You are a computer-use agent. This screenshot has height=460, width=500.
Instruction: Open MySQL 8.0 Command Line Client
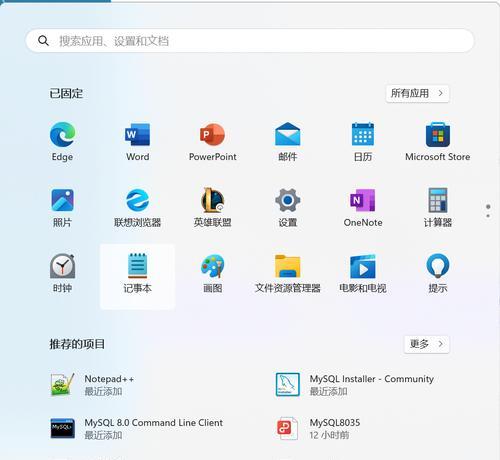click(x=137, y=429)
